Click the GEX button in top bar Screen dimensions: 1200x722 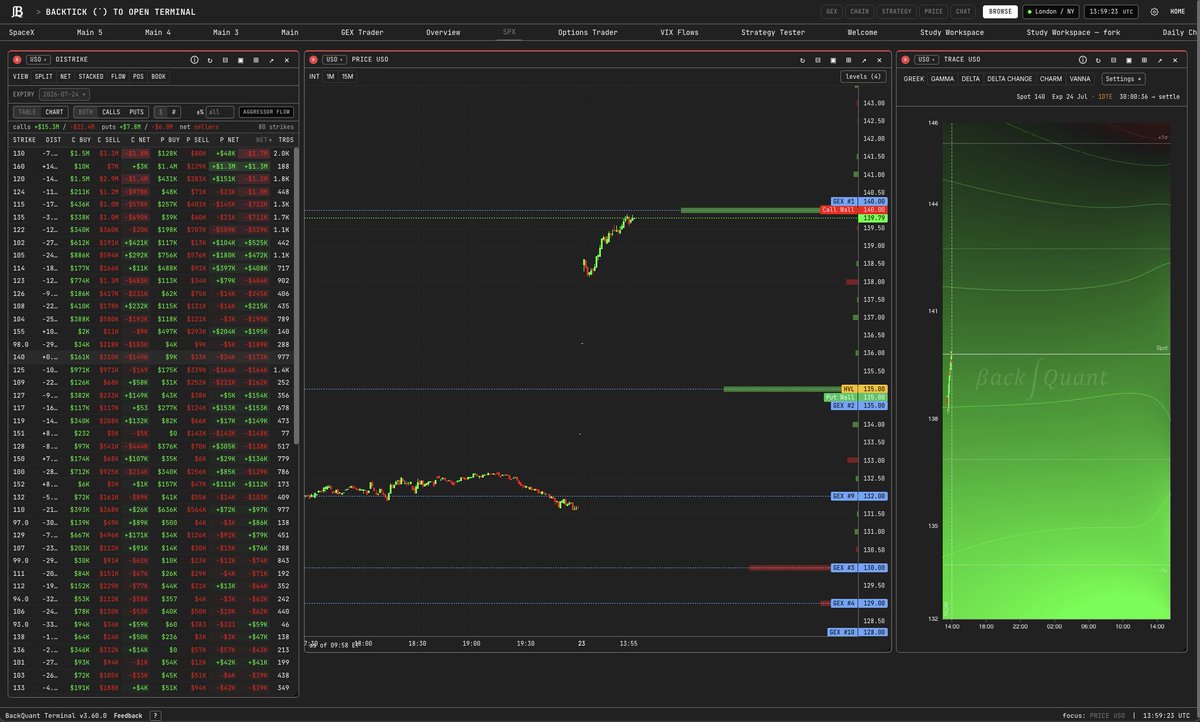pos(832,12)
